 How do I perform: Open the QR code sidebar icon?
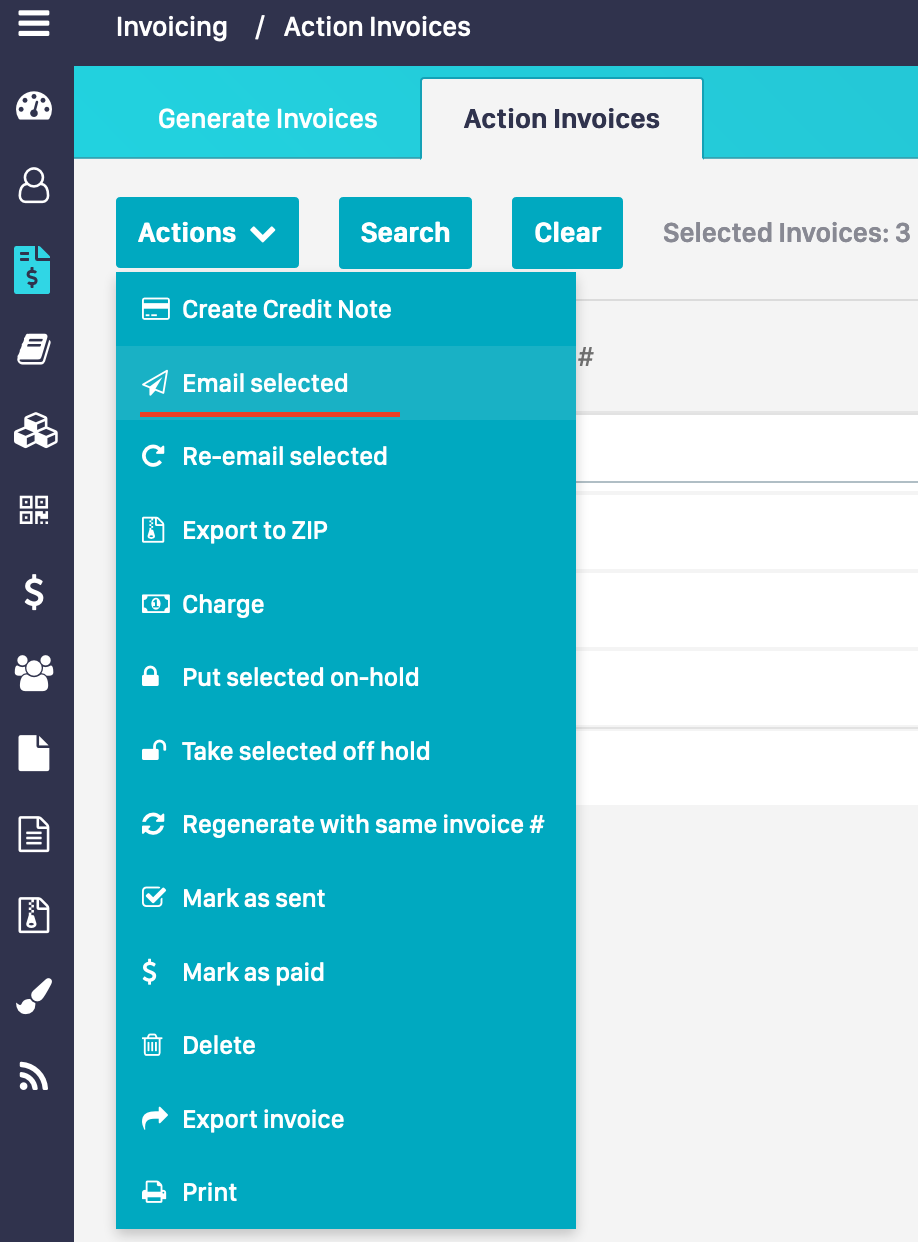pos(34,511)
